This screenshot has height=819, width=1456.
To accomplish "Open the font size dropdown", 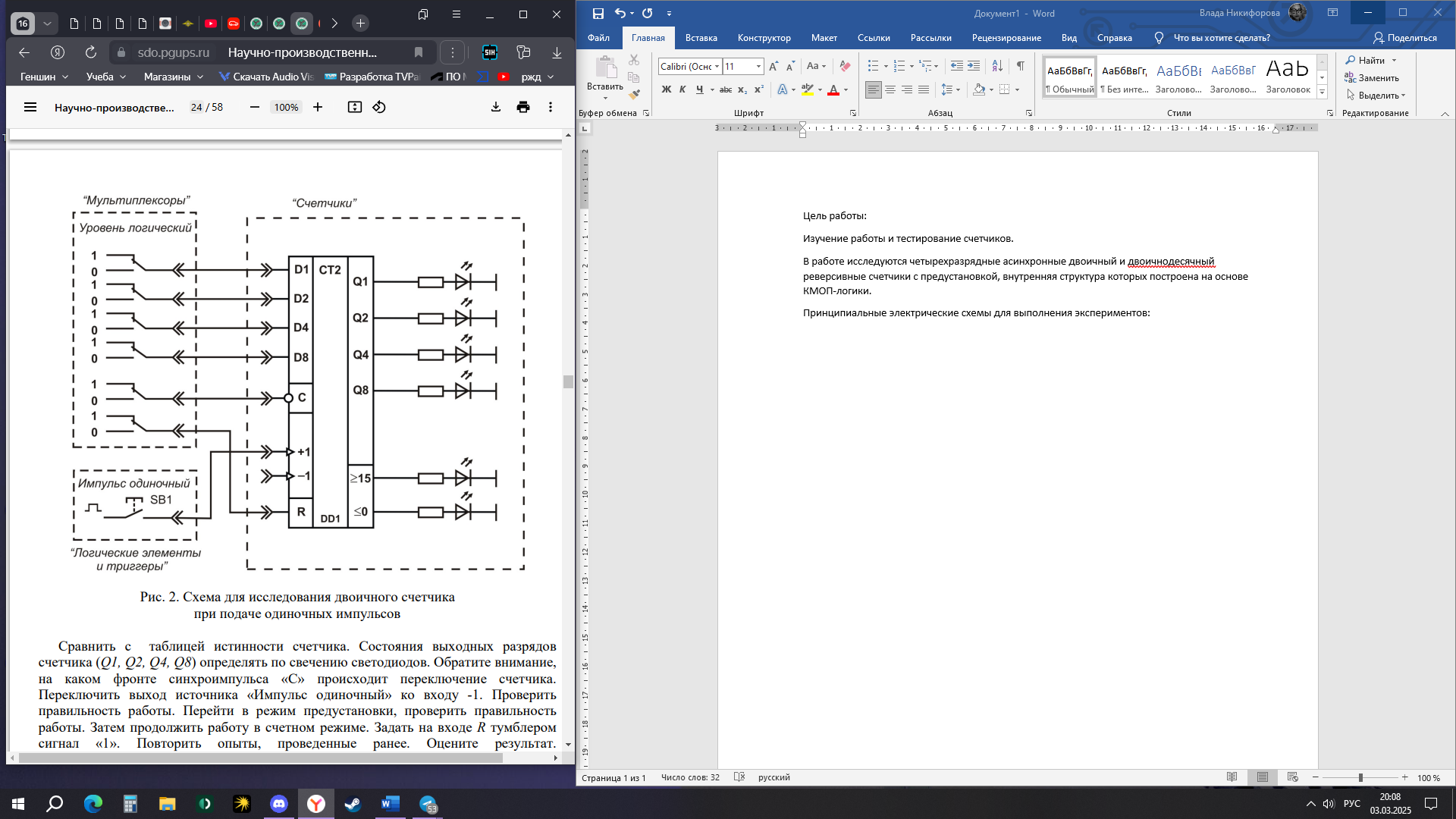I will (x=758, y=67).
